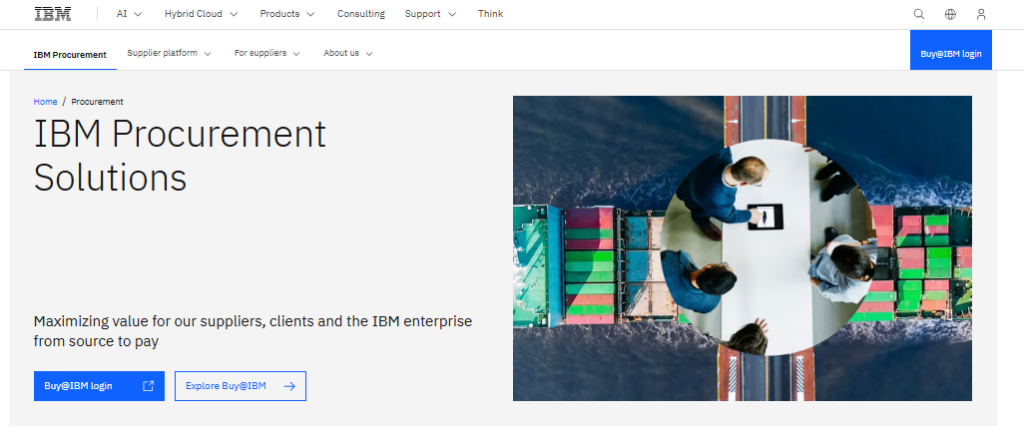Screen dimensions: 1024x438
Task: Click the IBM logo
Action: (x=53, y=14)
